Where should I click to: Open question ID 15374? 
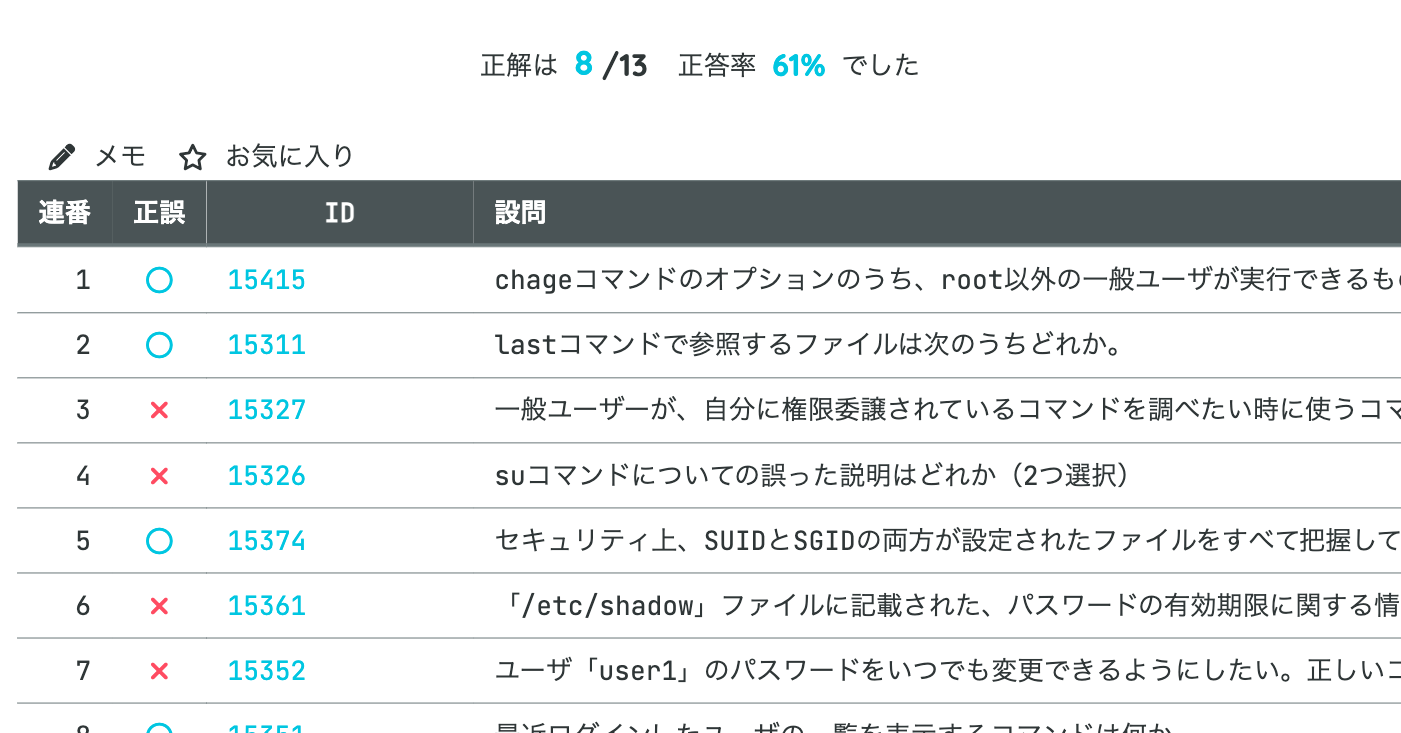click(x=266, y=541)
